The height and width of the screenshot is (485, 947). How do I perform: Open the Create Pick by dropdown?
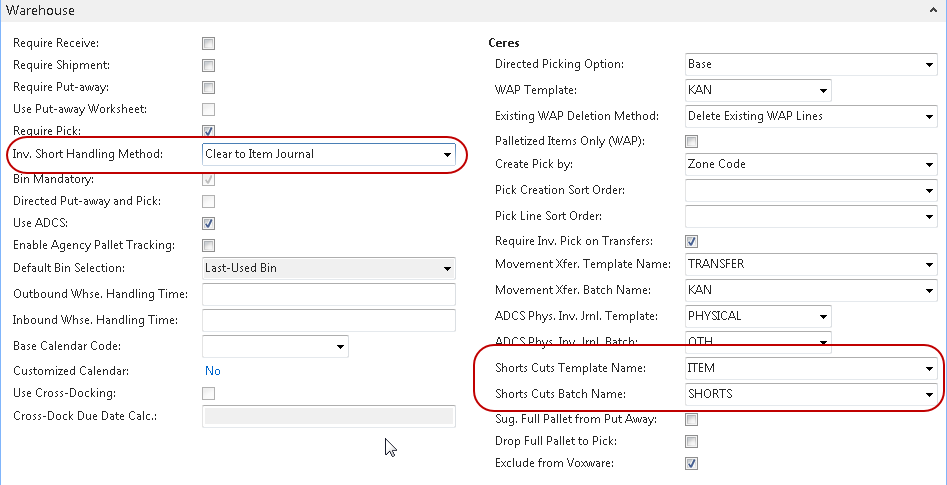coord(927,164)
